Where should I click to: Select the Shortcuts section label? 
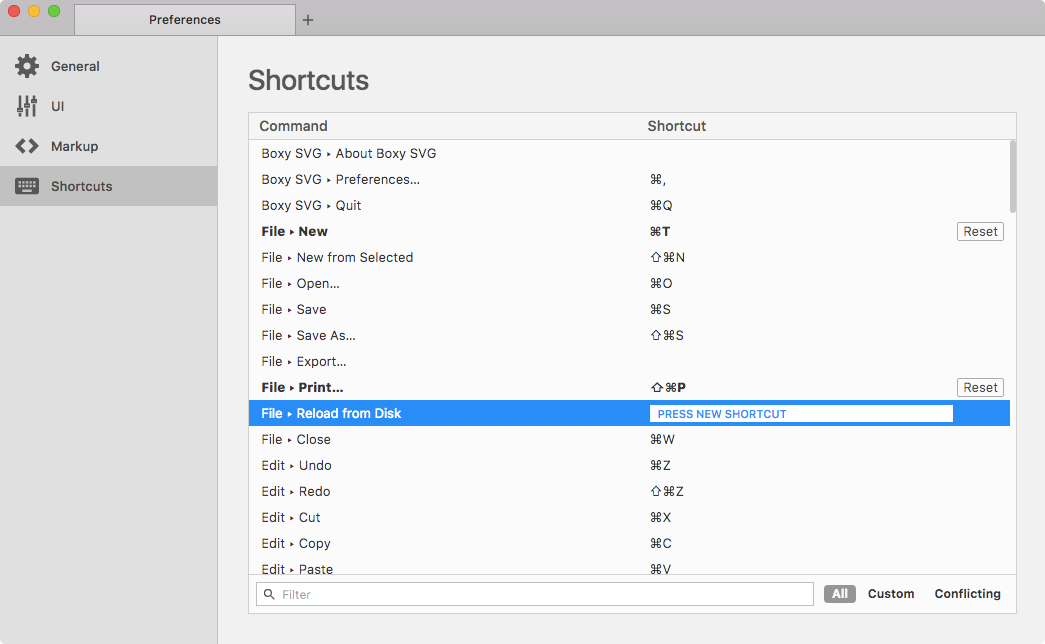pyautogui.click(x=81, y=186)
